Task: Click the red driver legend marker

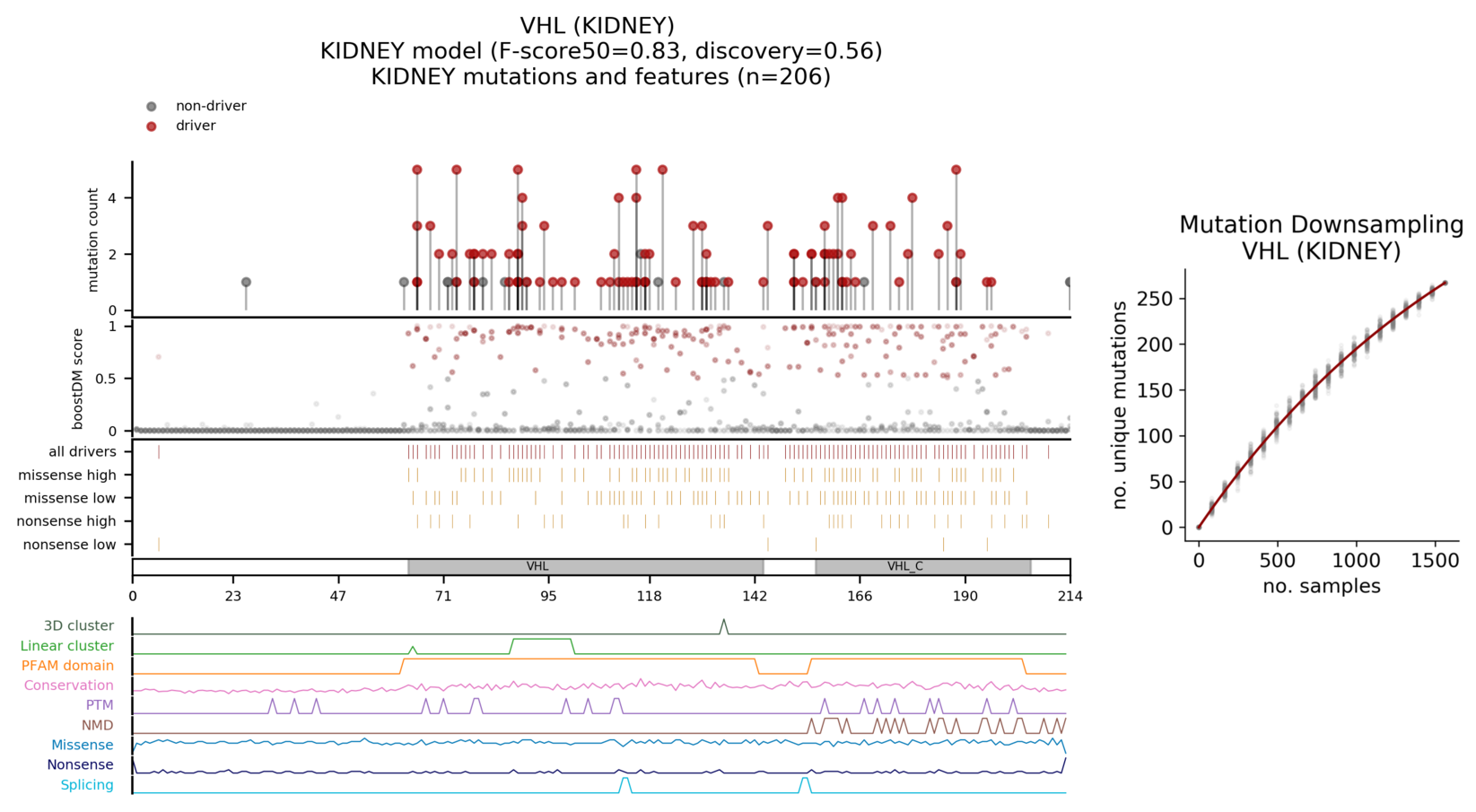Action: (152, 127)
